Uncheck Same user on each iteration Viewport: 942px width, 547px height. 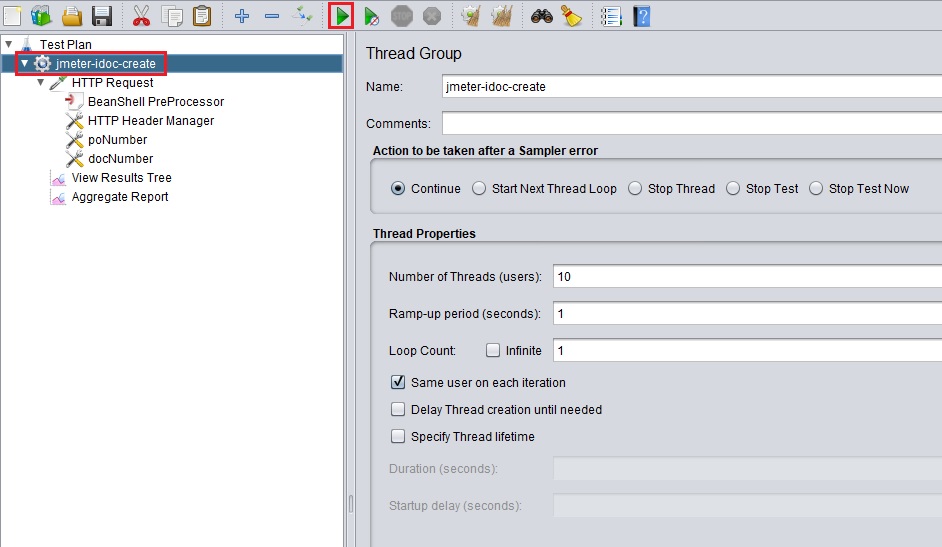[398, 382]
